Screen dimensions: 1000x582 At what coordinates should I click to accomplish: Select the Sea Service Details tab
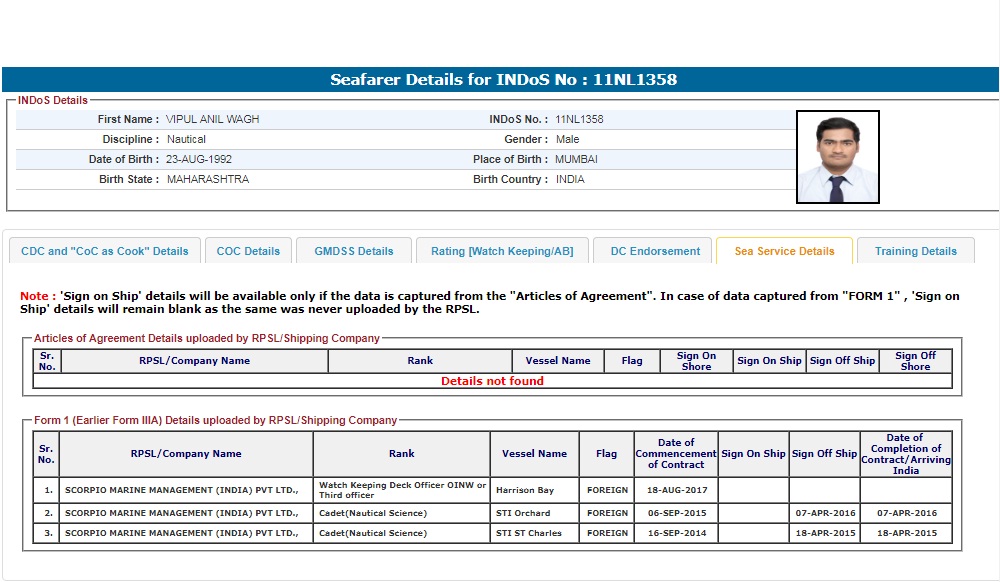click(x=784, y=251)
